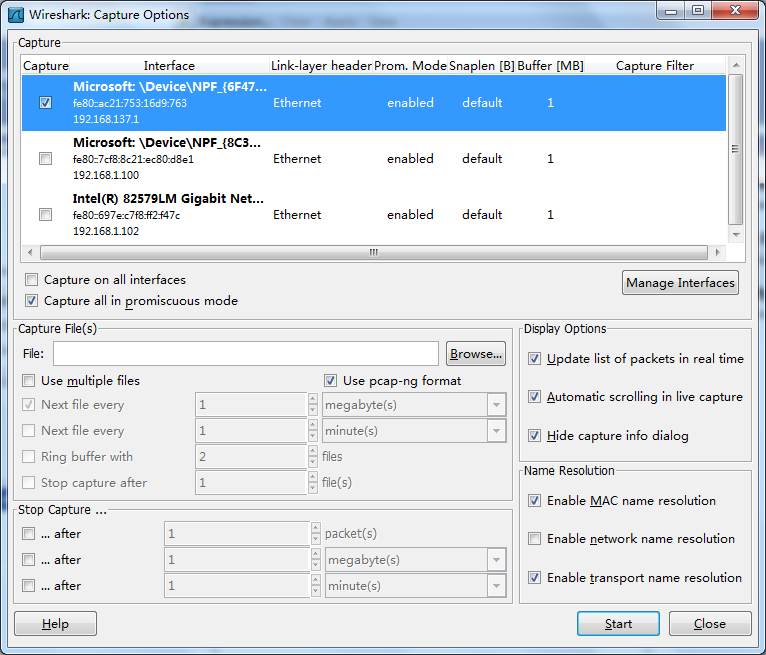Toggle Capture all in promiscuous mode

[x=32, y=301]
